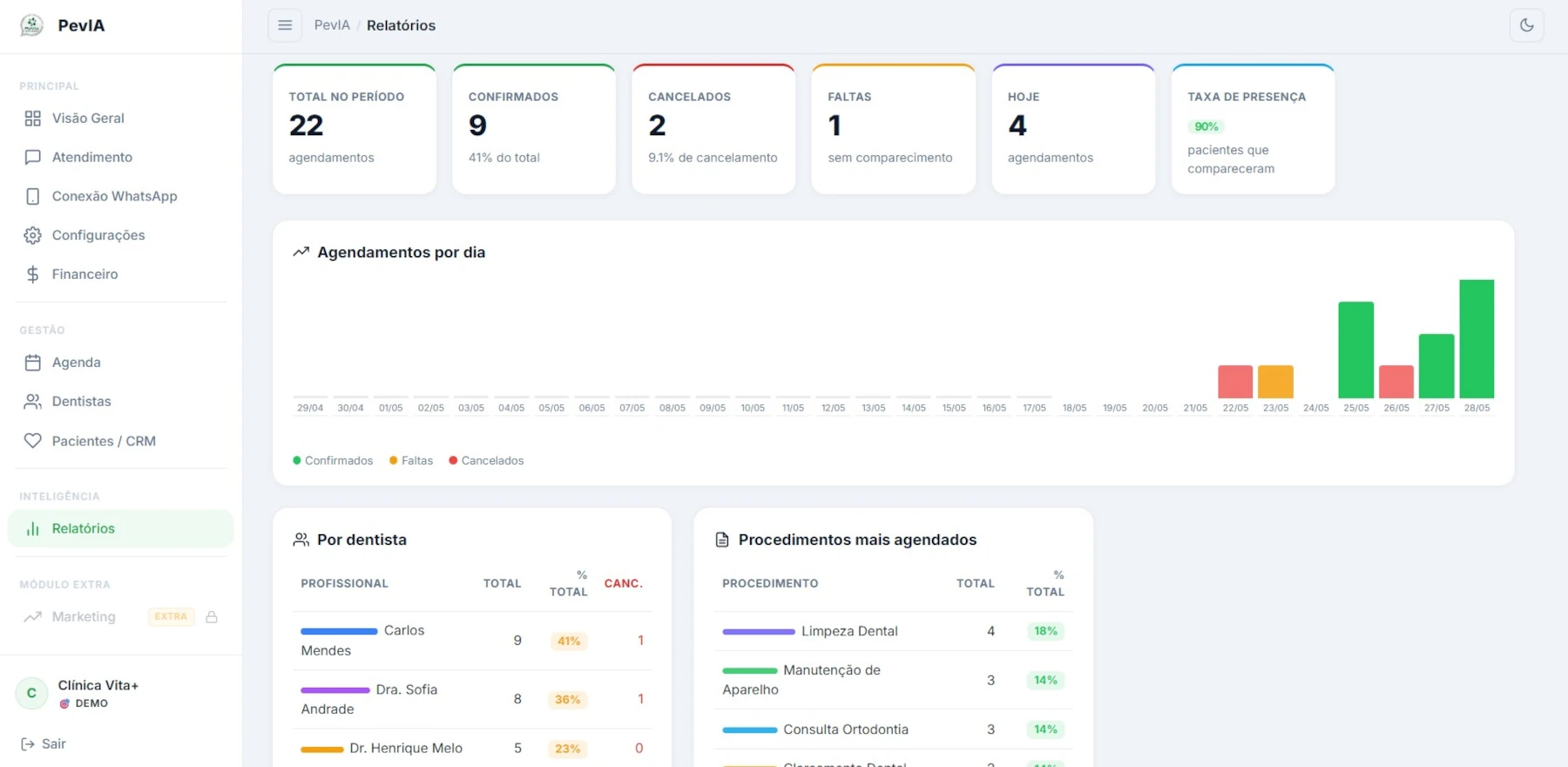Click the DEMO label under Clínica Vita+
1568x767 pixels.
point(91,703)
